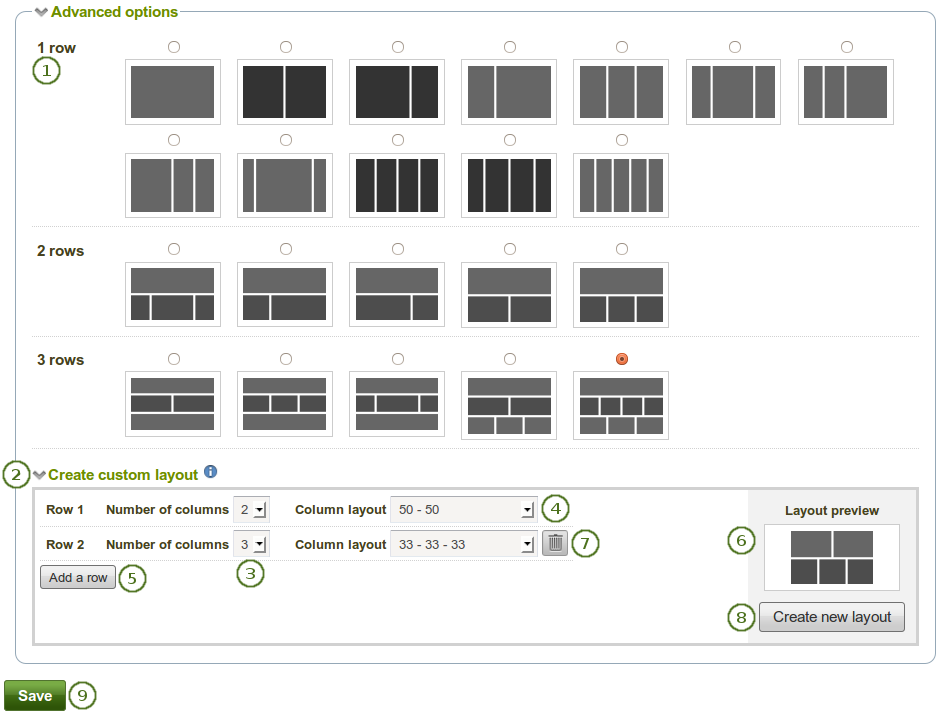Click the trash icon to delete Row 2
The width and height of the screenshot is (939, 716).
pos(556,544)
